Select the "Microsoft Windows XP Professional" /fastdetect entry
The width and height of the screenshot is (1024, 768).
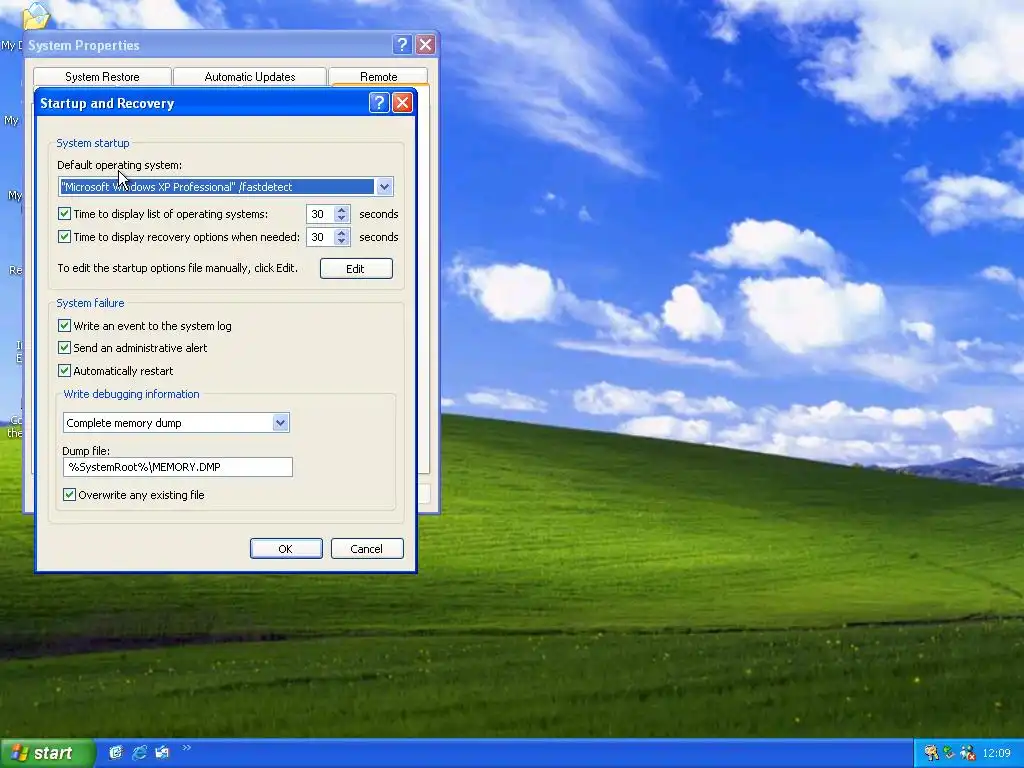(217, 187)
